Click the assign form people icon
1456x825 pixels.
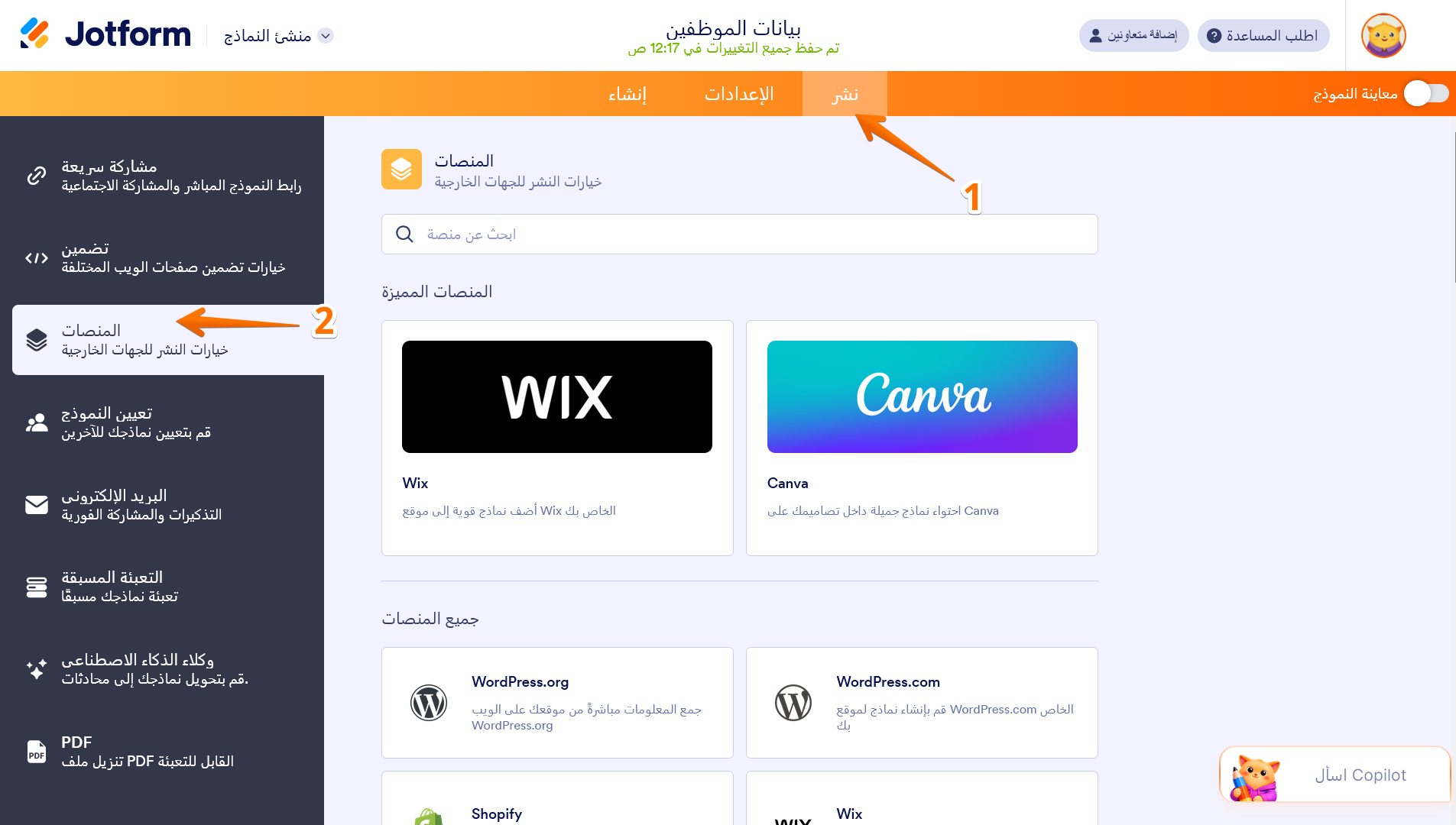[x=37, y=422]
